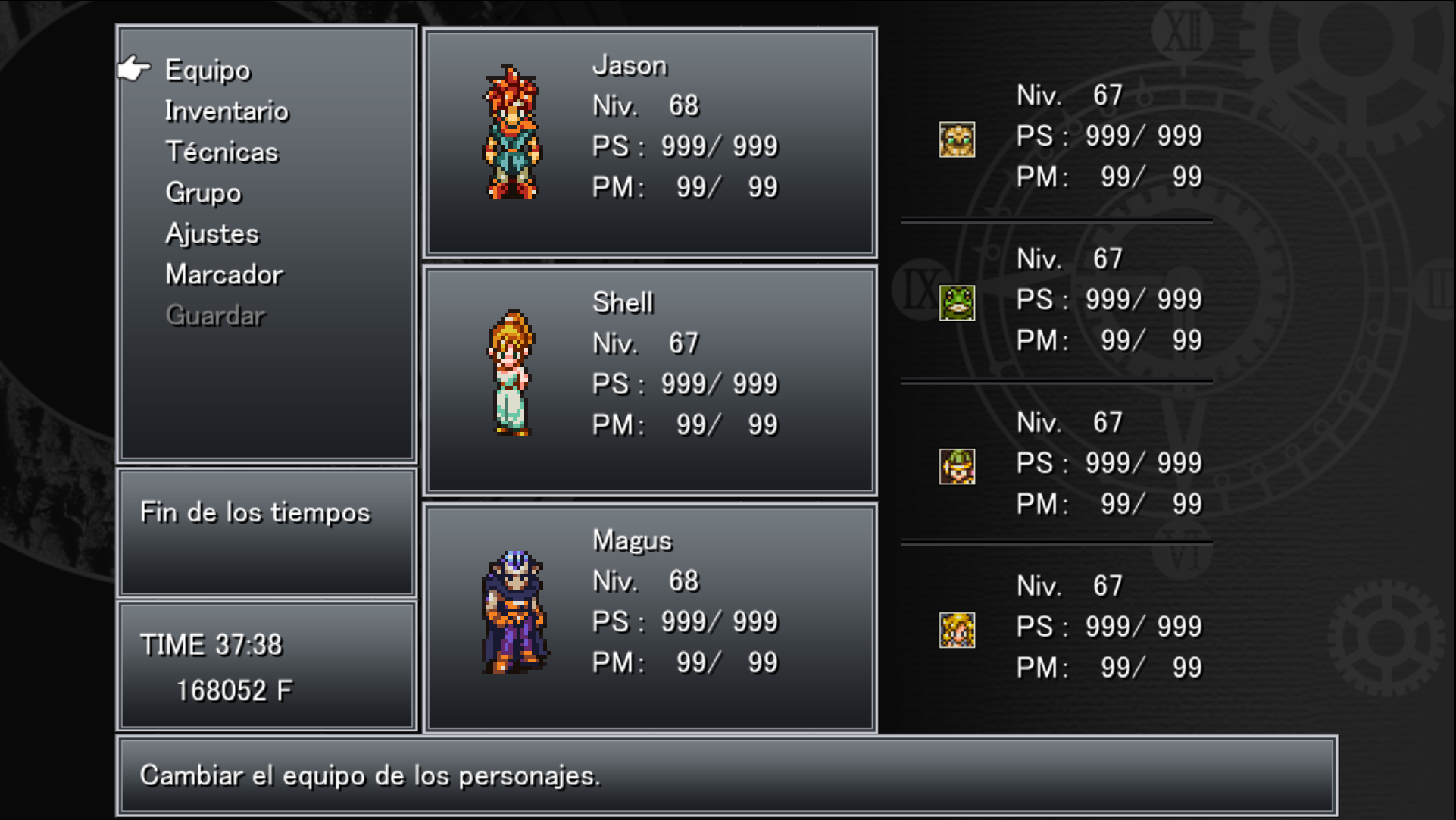Click the Jason character sprite
The width and height of the screenshot is (1456, 820).
tap(512, 133)
